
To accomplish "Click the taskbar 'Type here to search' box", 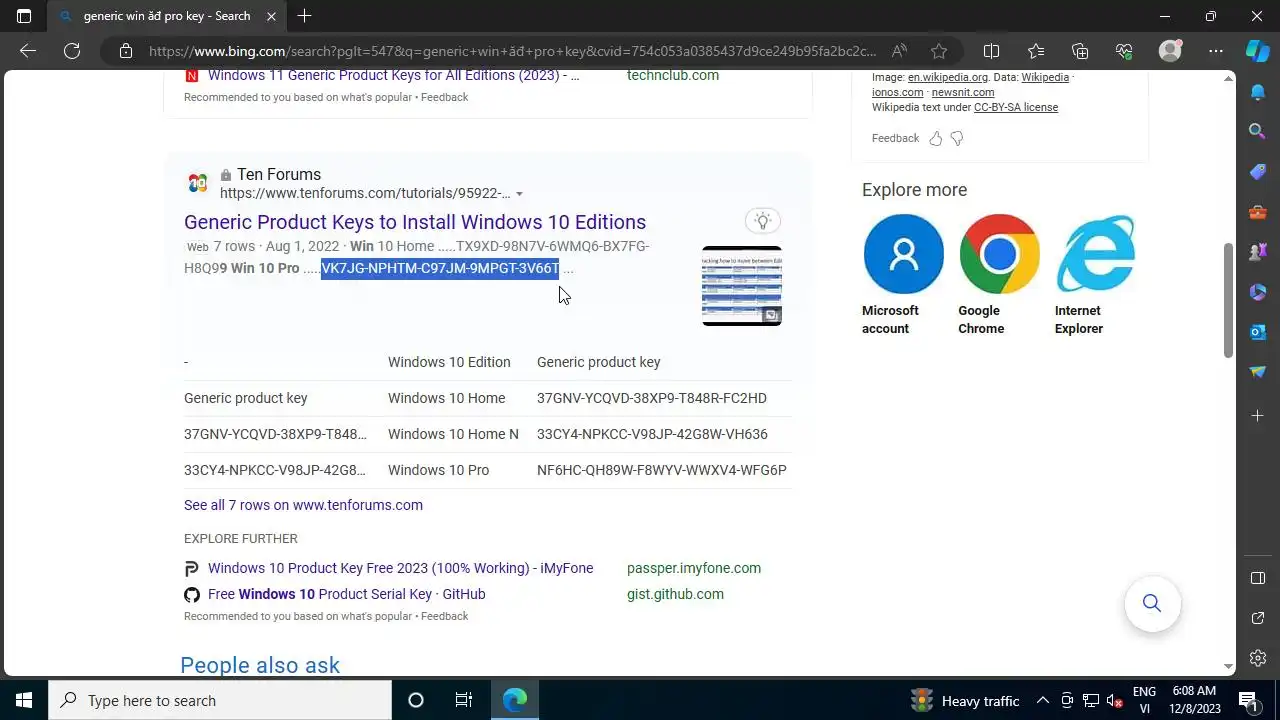I will tap(220, 700).
